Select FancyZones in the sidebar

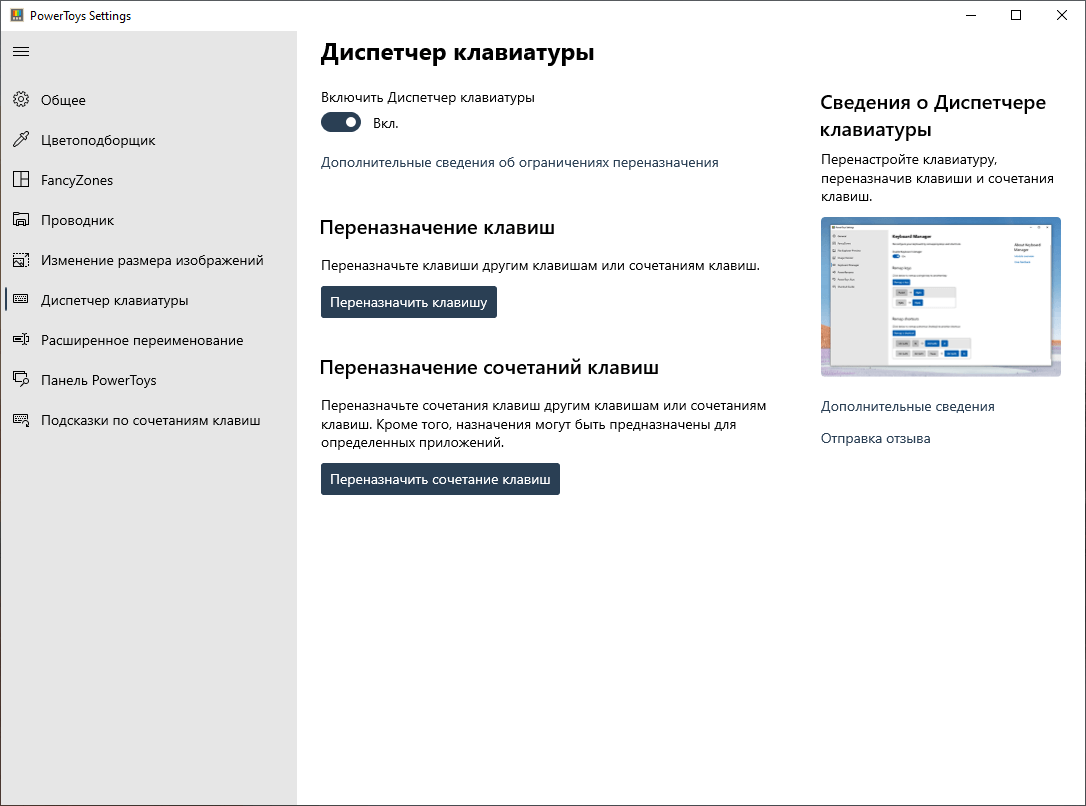(149, 180)
